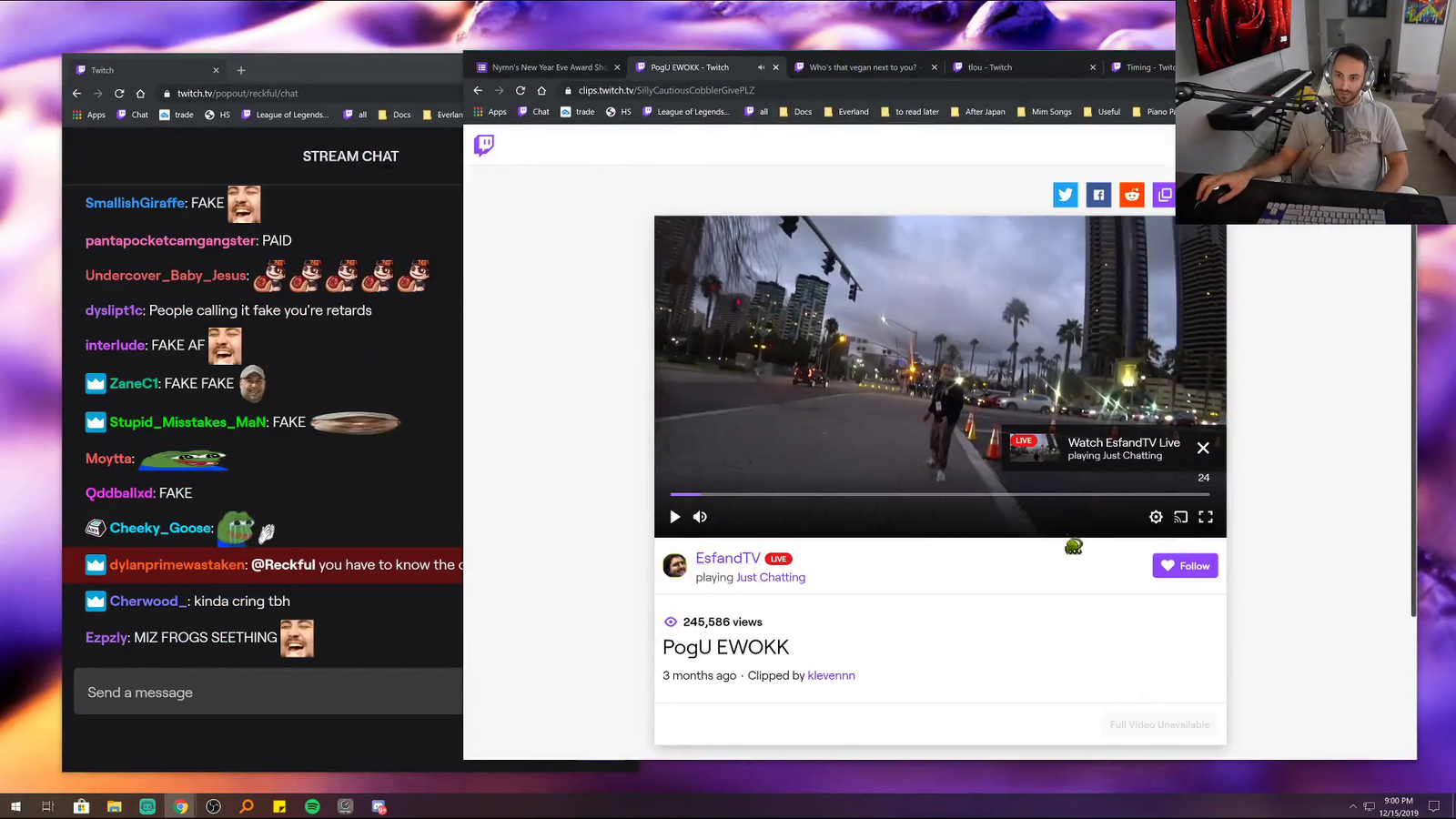Click Cheeky_Goose's chat username
The width and height of the screenshot is (1456, 819).
pyautogui.click(x=161, y=528)
